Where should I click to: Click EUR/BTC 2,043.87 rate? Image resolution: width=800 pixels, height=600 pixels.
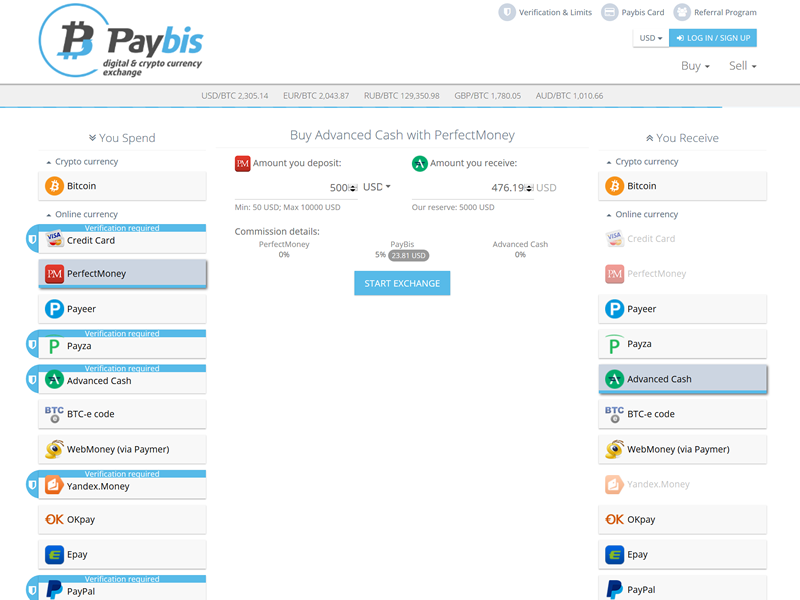[x=316, y=96]
